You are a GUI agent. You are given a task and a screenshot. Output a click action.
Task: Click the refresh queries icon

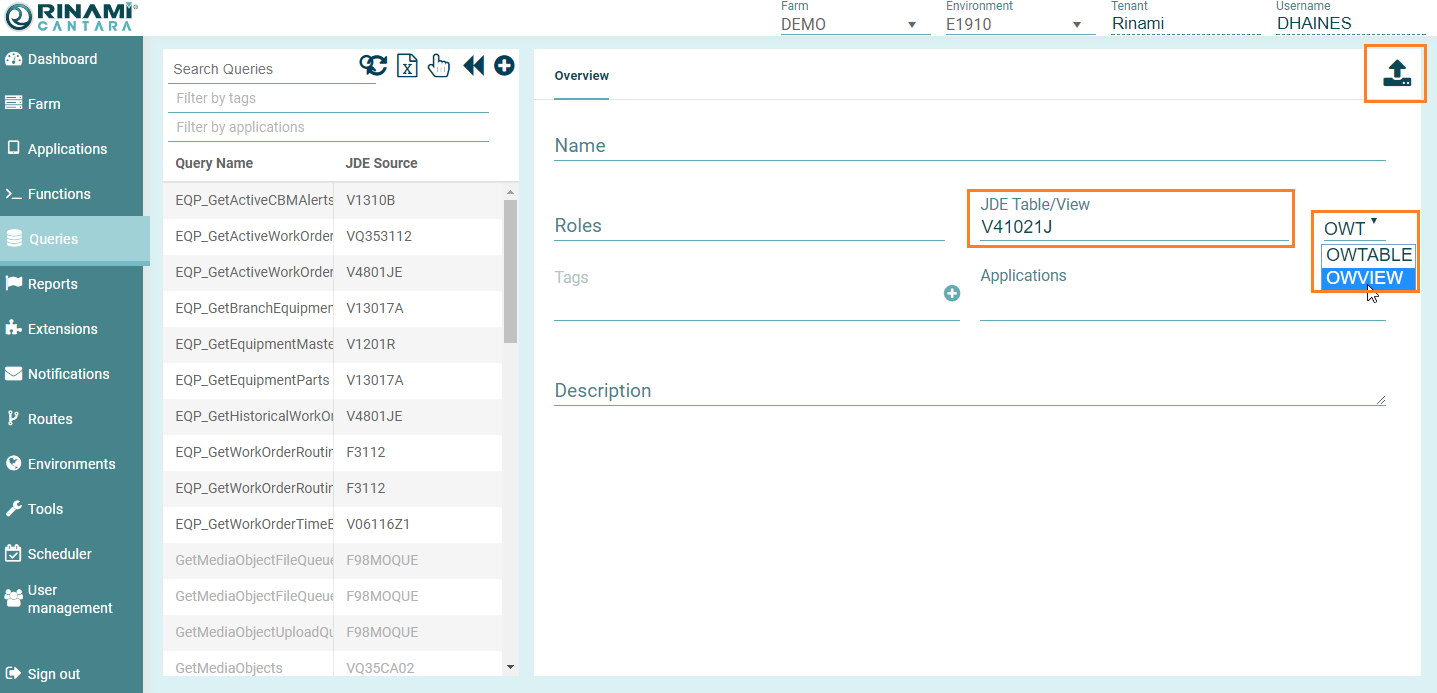point(373,66)
